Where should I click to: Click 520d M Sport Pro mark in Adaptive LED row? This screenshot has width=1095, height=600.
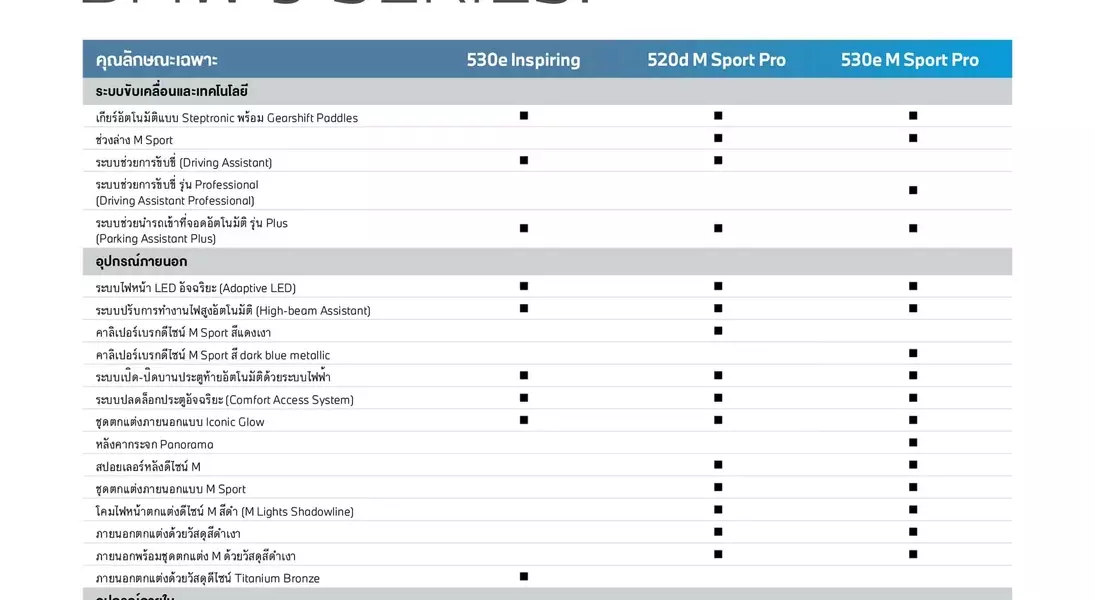[718, 286]
